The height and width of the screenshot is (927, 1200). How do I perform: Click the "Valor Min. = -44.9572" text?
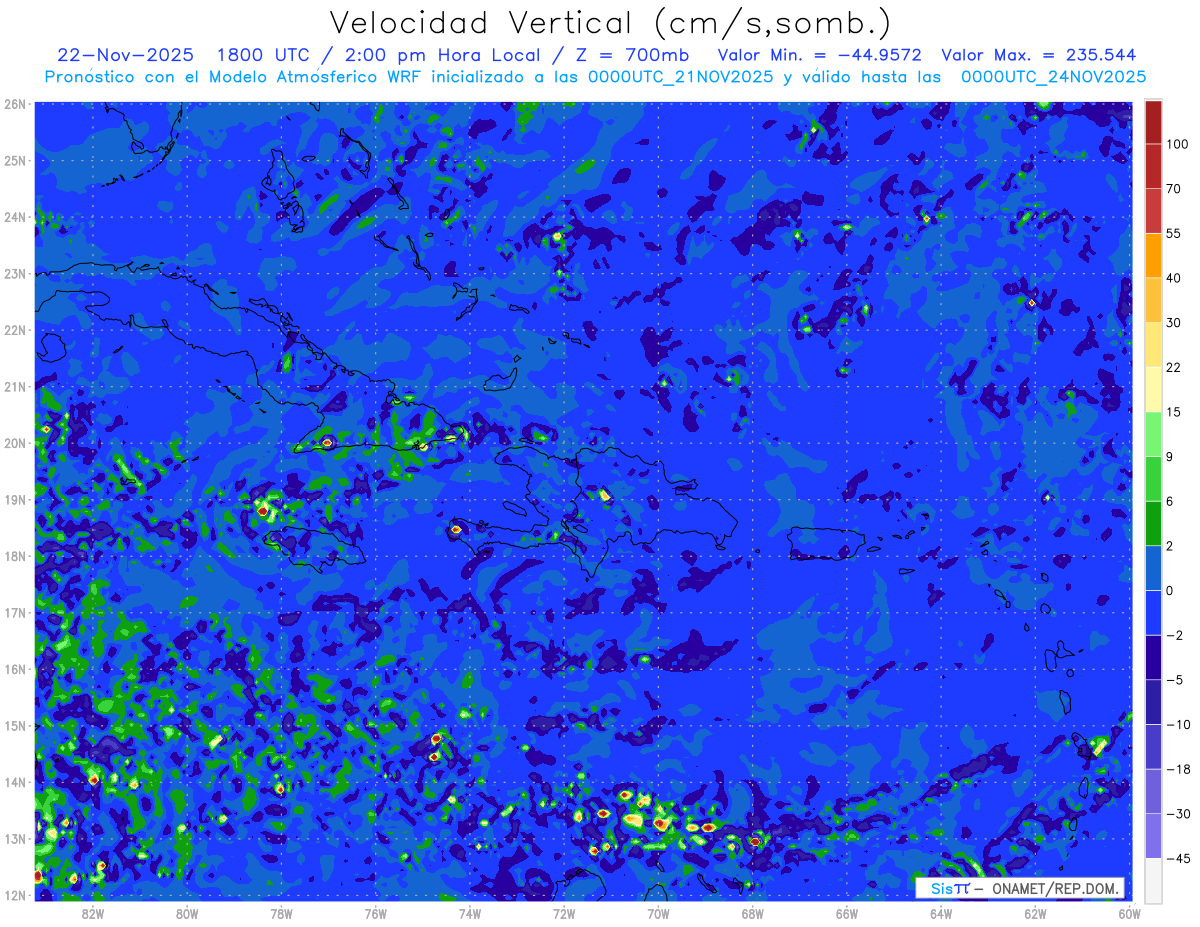point(820,55)
